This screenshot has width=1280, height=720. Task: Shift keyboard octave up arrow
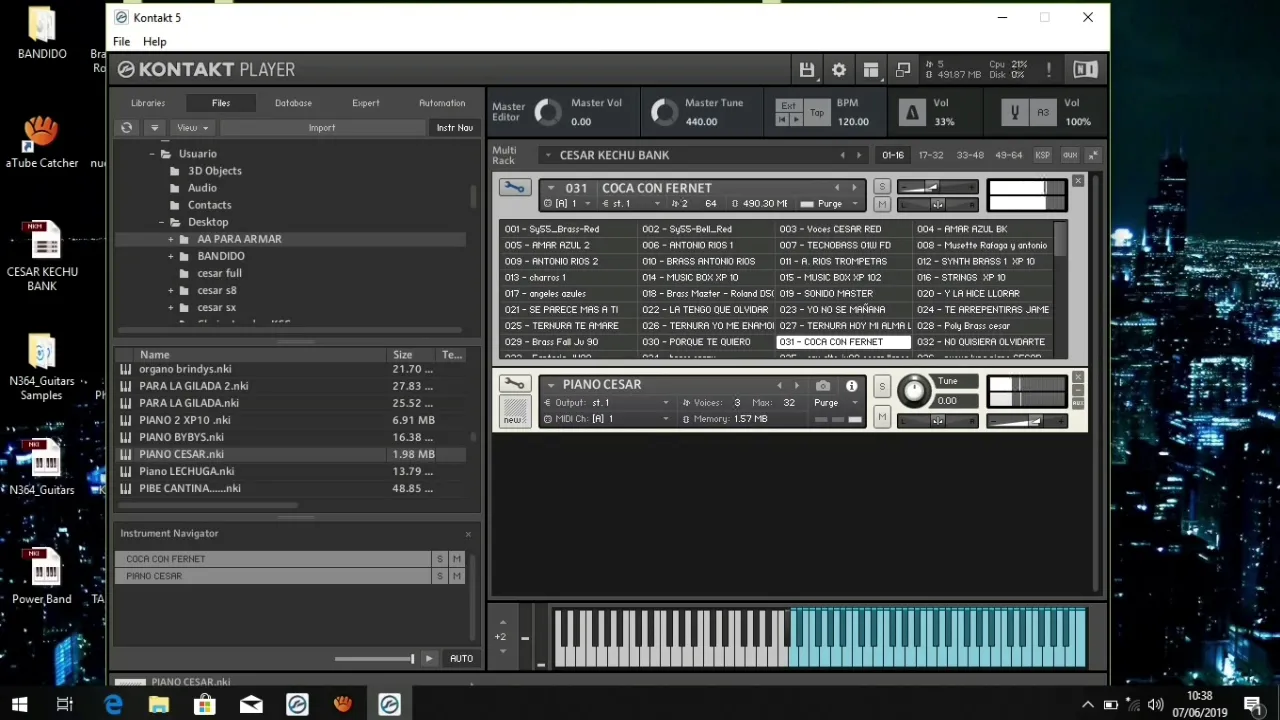(x=502, y=623)
